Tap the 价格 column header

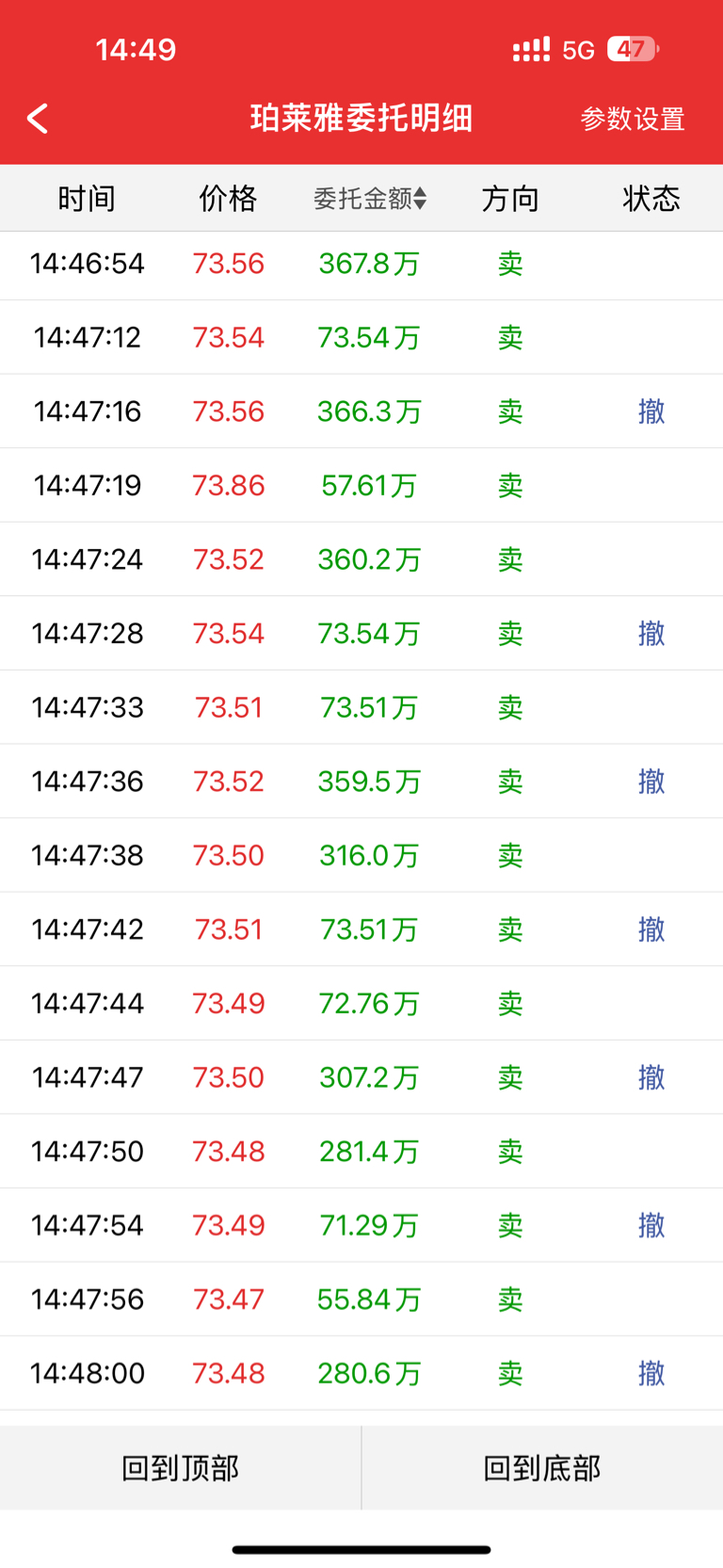tap(228, 199)
